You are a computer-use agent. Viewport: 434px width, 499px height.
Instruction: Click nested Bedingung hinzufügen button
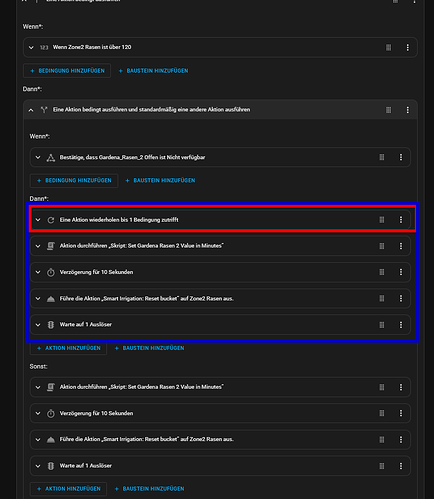(74, 180)
